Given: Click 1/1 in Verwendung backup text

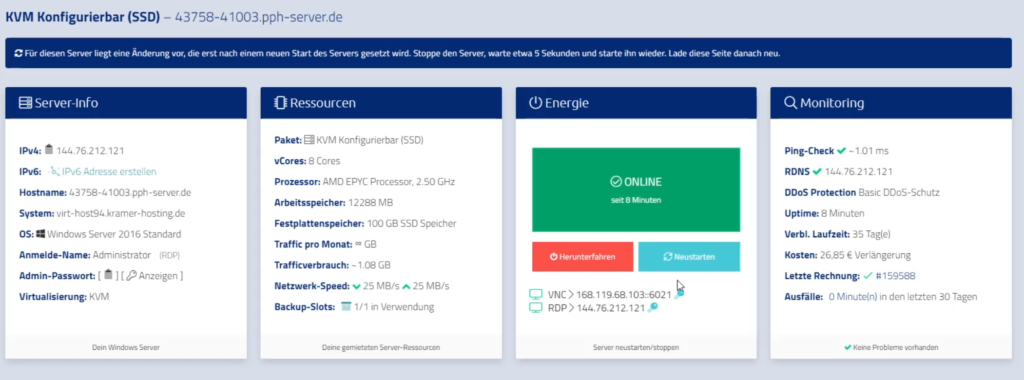Looking at the screenshot, I should (394, 307).
